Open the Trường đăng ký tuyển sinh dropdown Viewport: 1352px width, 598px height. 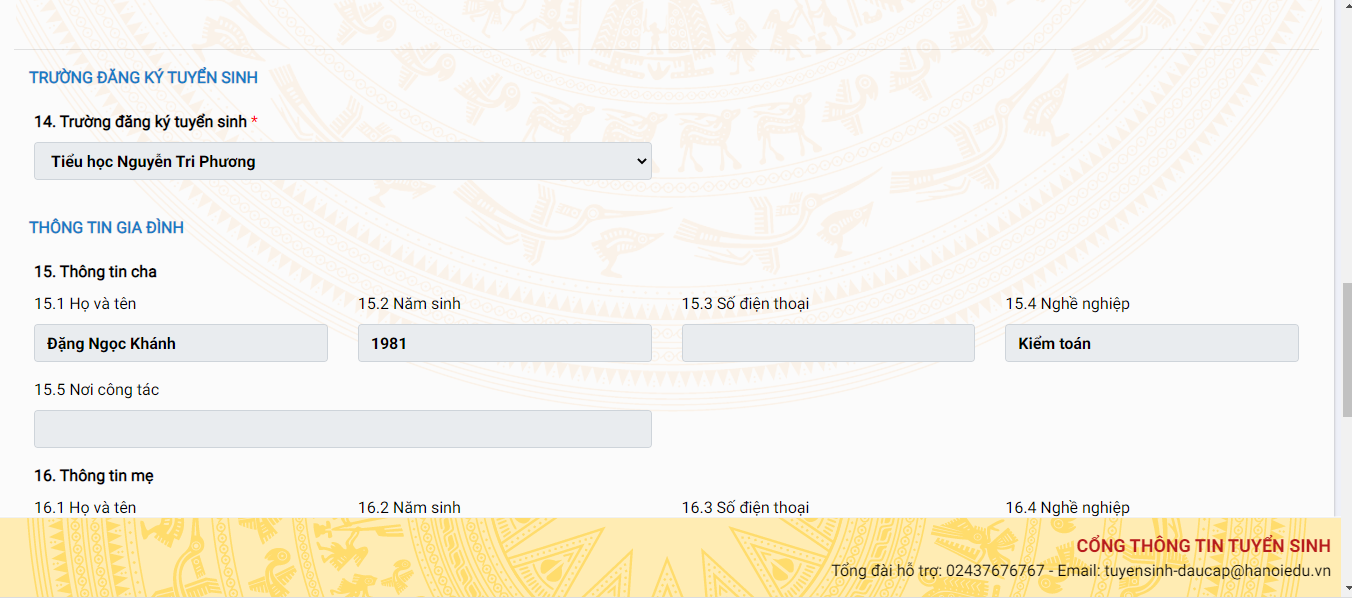[x=342, y=161]
